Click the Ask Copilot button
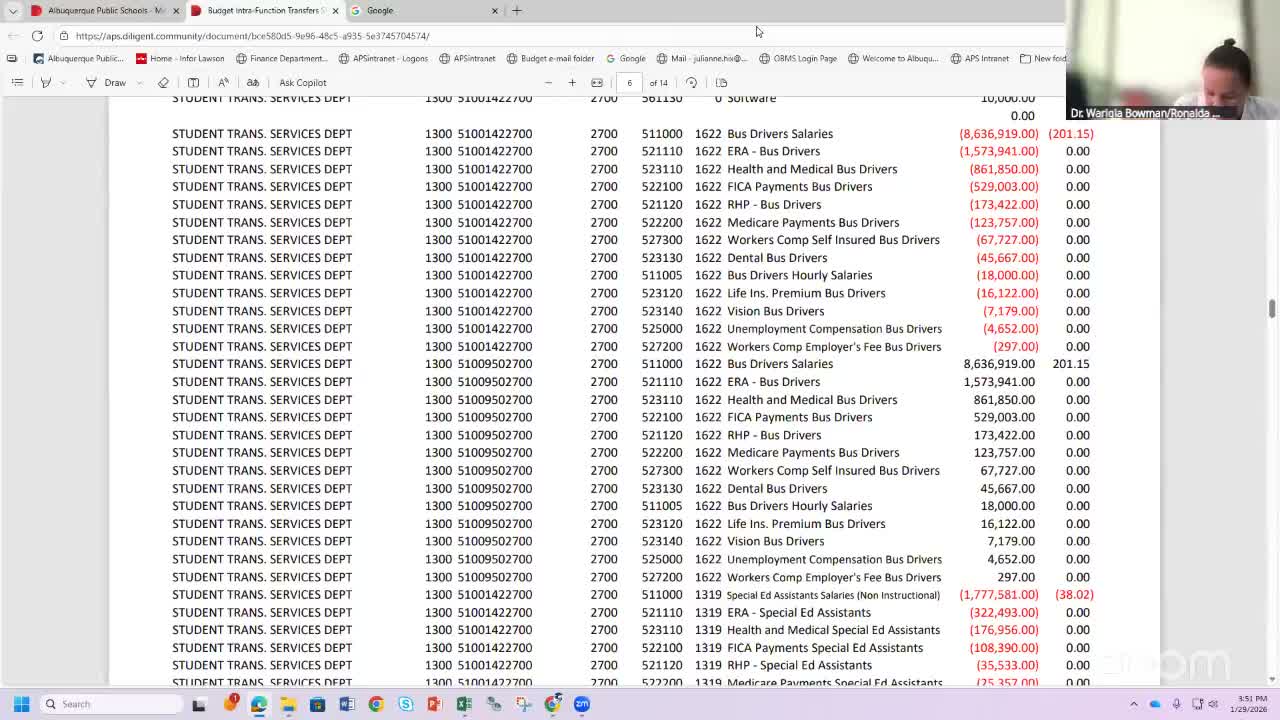Viewport: 1280px width, 720px height. [302, 82]
